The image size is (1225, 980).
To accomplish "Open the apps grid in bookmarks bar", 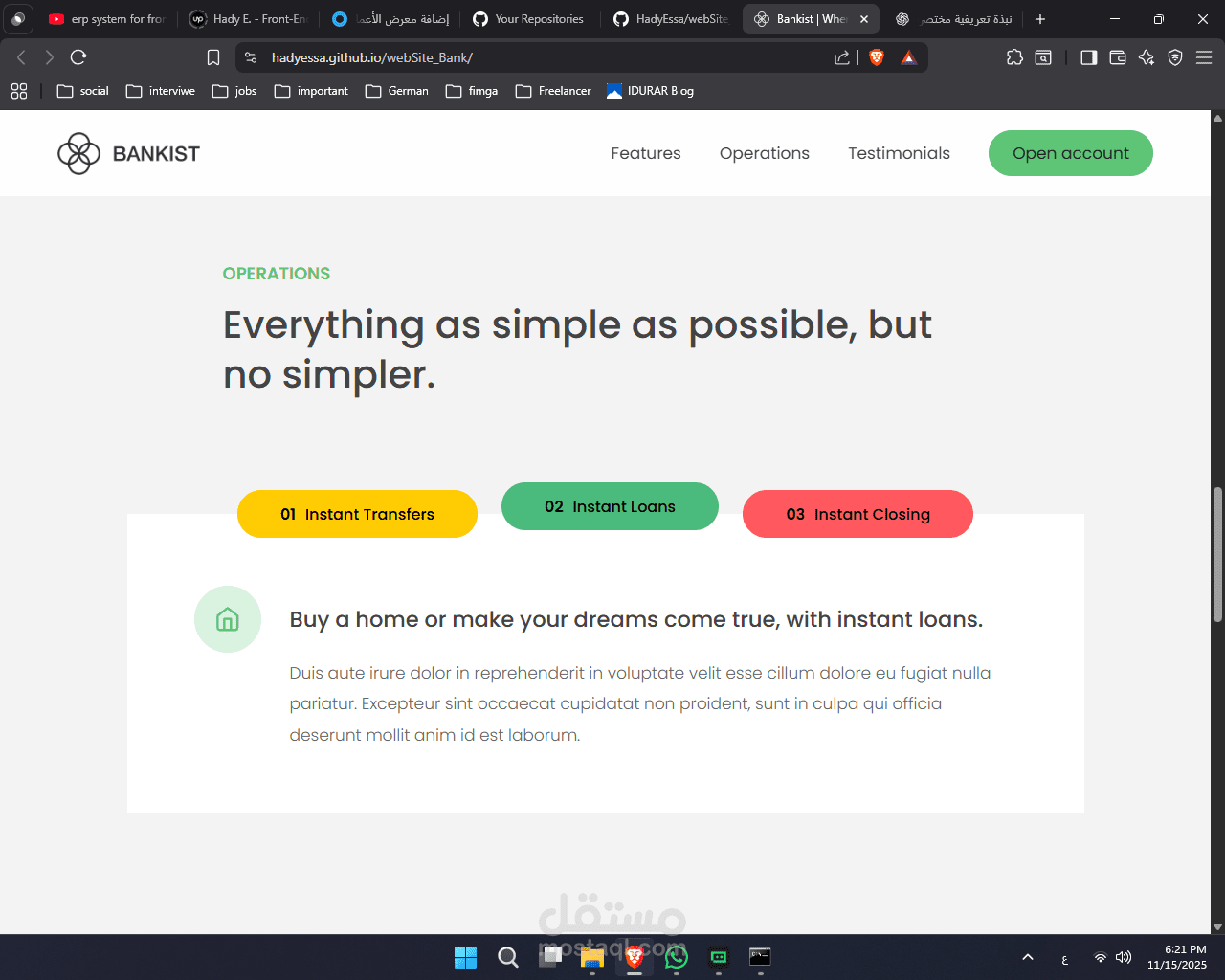I will tap(19, 91).
